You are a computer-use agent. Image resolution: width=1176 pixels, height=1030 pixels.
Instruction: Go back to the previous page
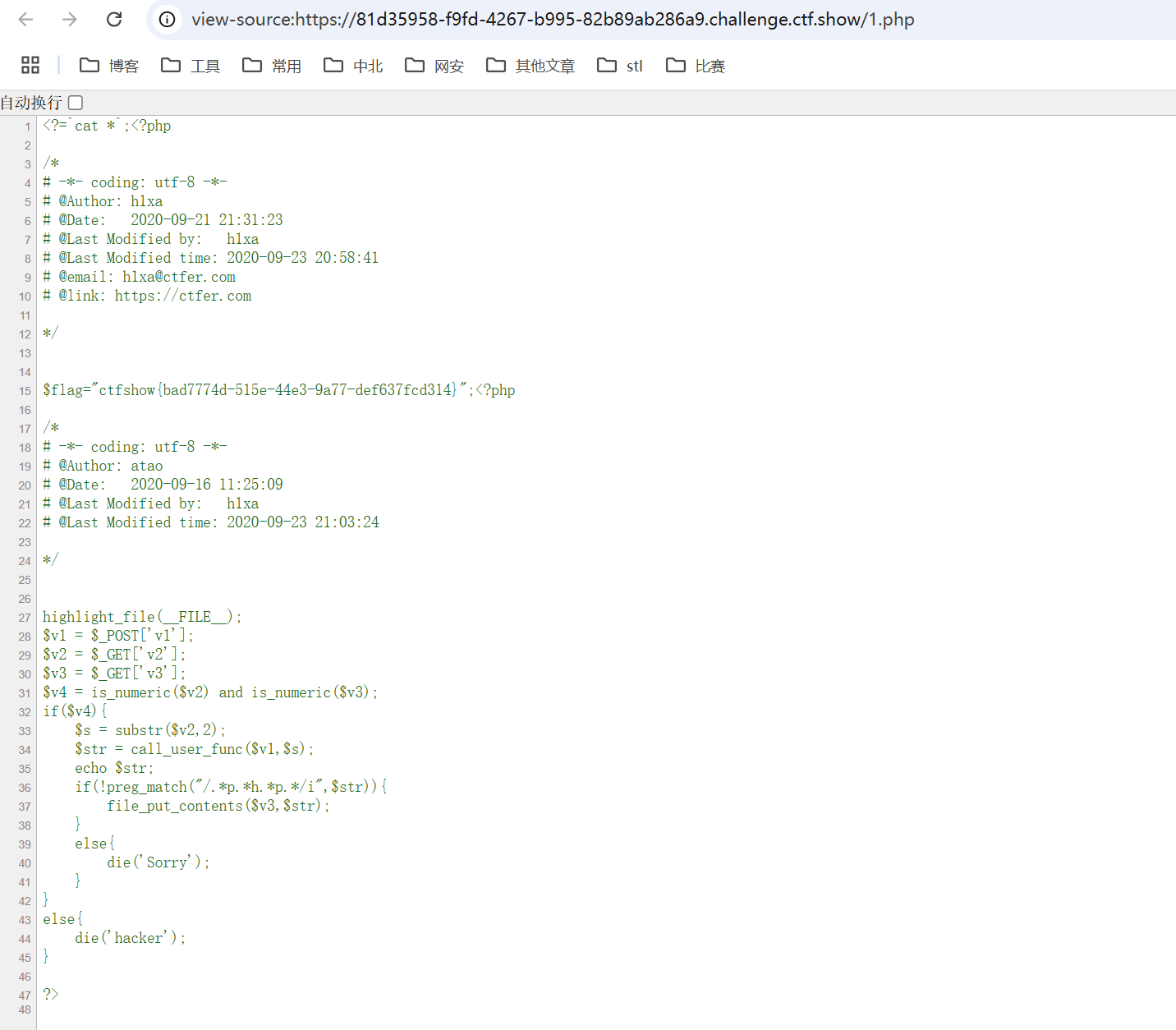tap(26, 20)
